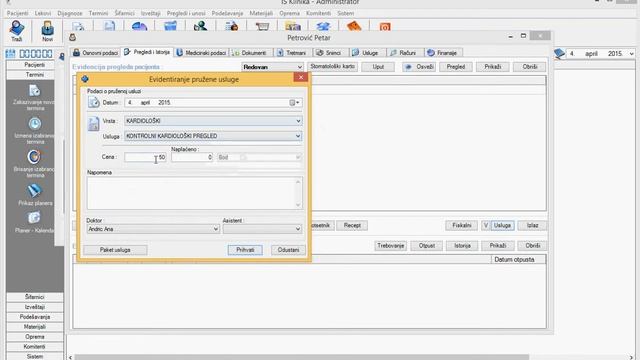Click the patient icon in Petrović Petar title bar
This screenshot has height=360, width=640.
73,38
